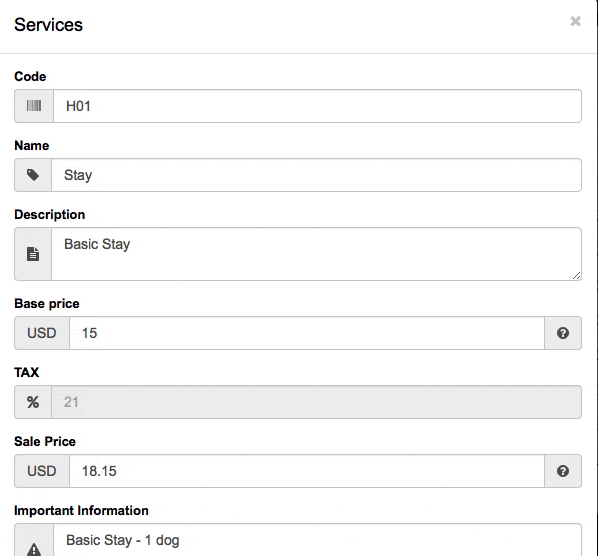
Task: Focus the Name field containing Stay
Action: coord(316,175)
